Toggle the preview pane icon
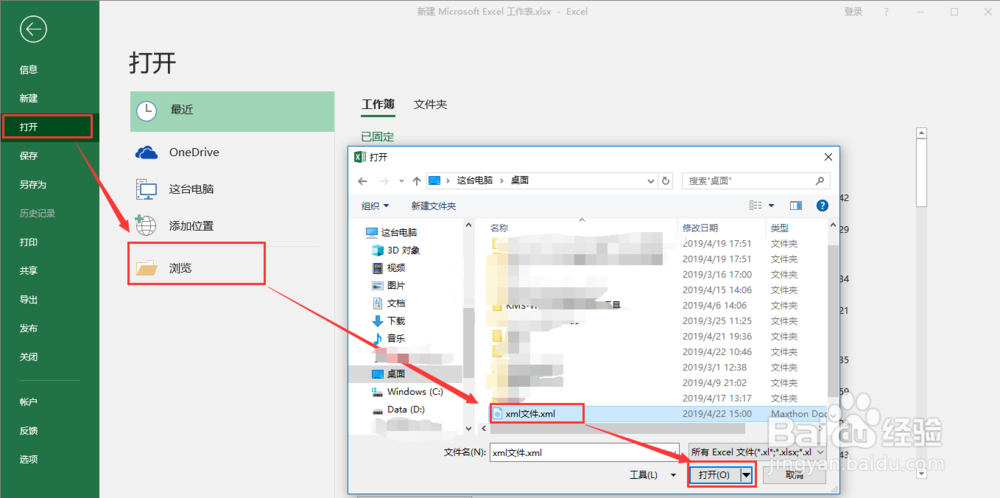 pyautogui.click(x=795, y=205)
